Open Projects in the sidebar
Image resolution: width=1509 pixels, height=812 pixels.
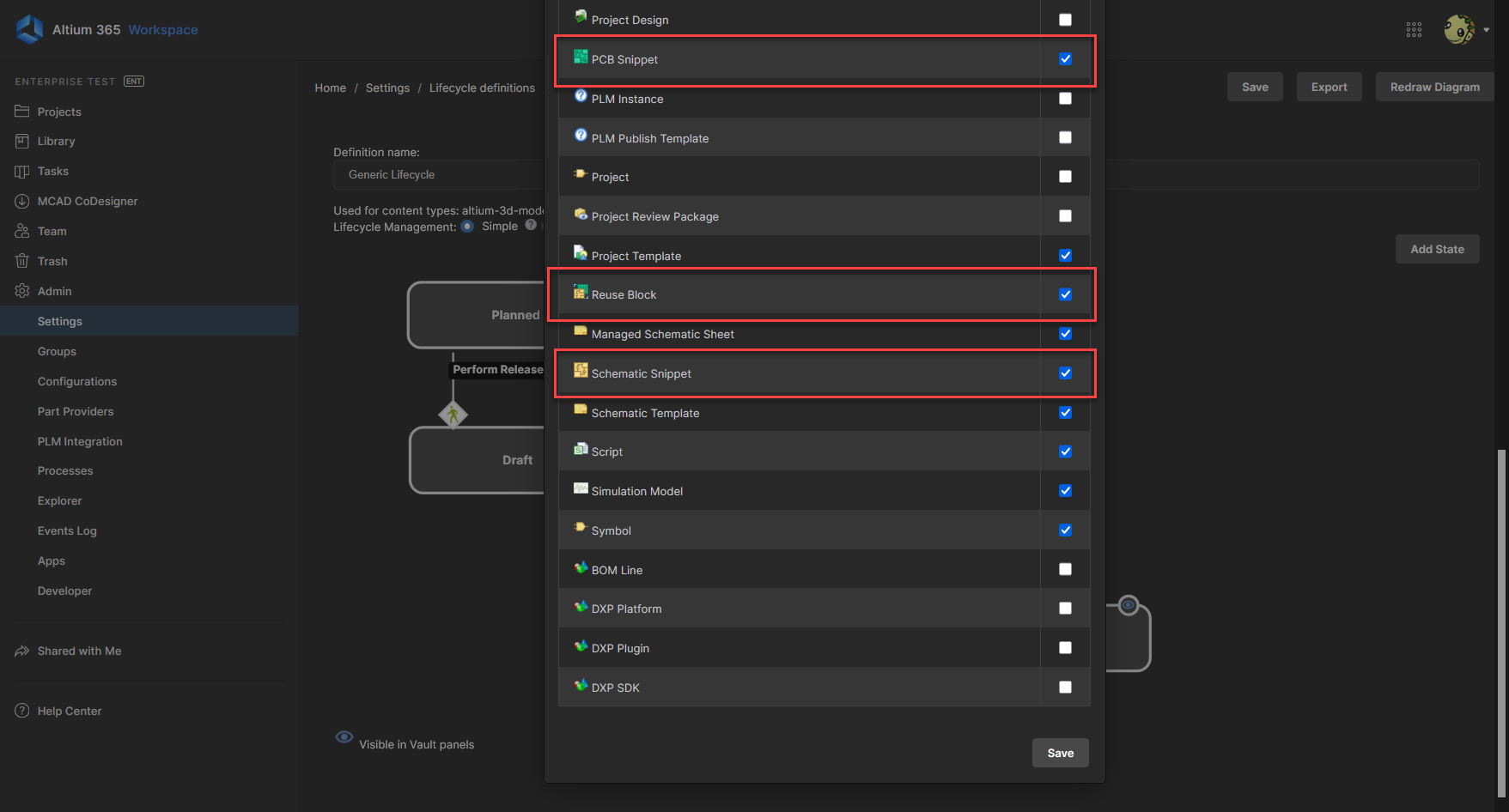59,112
